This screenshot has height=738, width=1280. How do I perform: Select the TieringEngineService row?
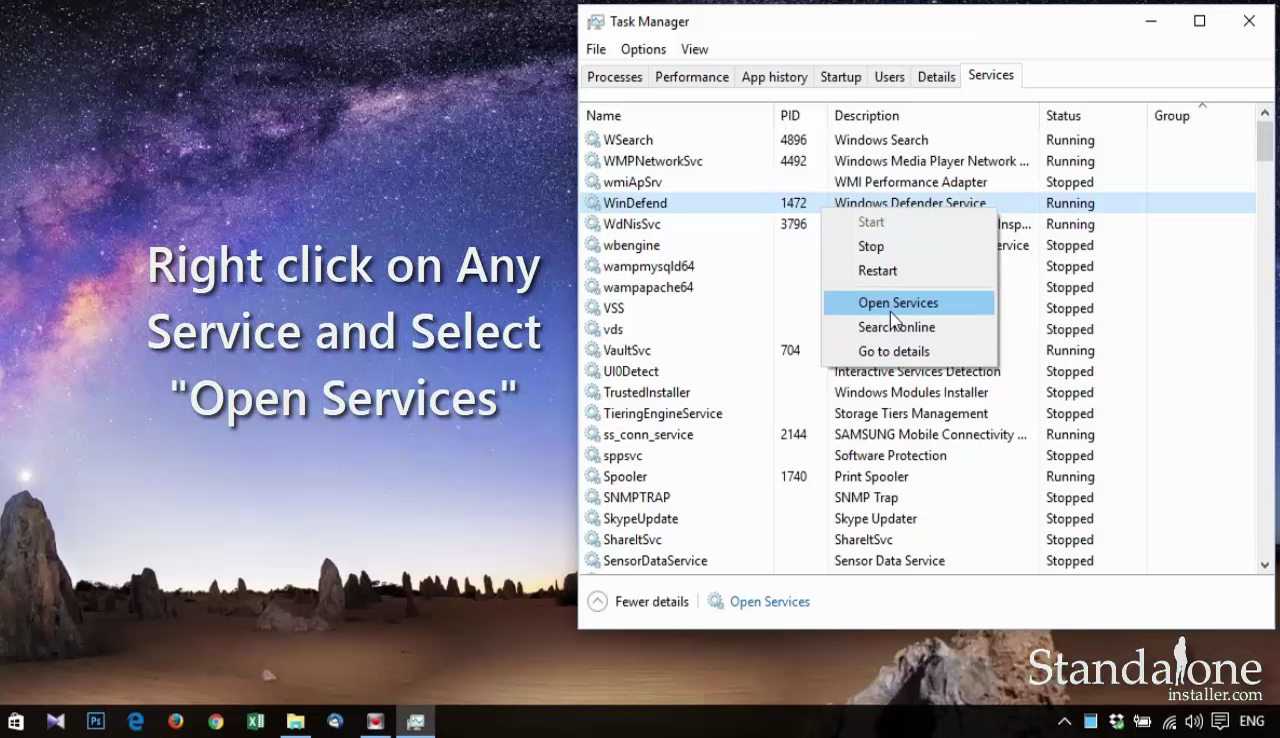pos(918,414)
